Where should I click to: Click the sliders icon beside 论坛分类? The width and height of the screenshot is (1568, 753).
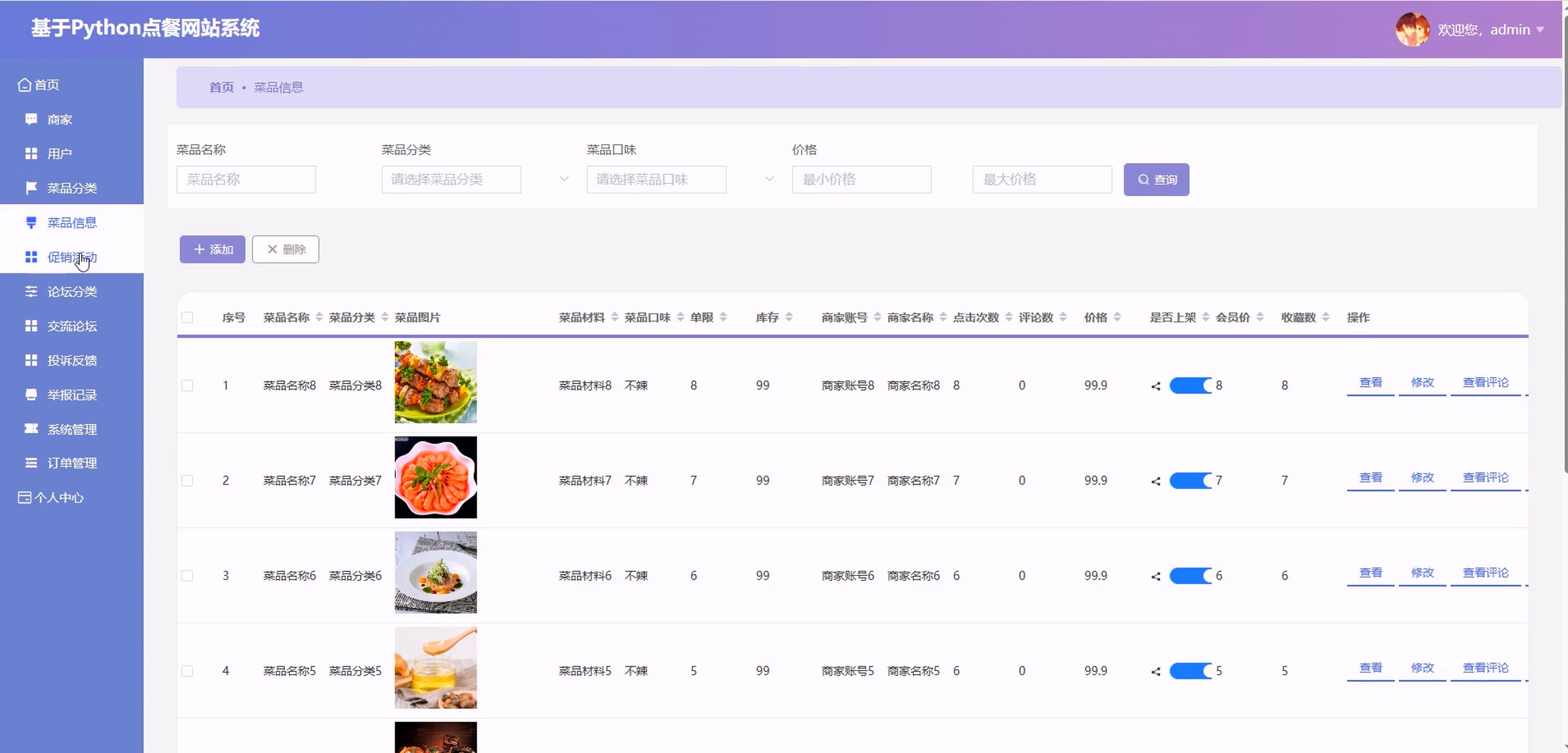31,291
